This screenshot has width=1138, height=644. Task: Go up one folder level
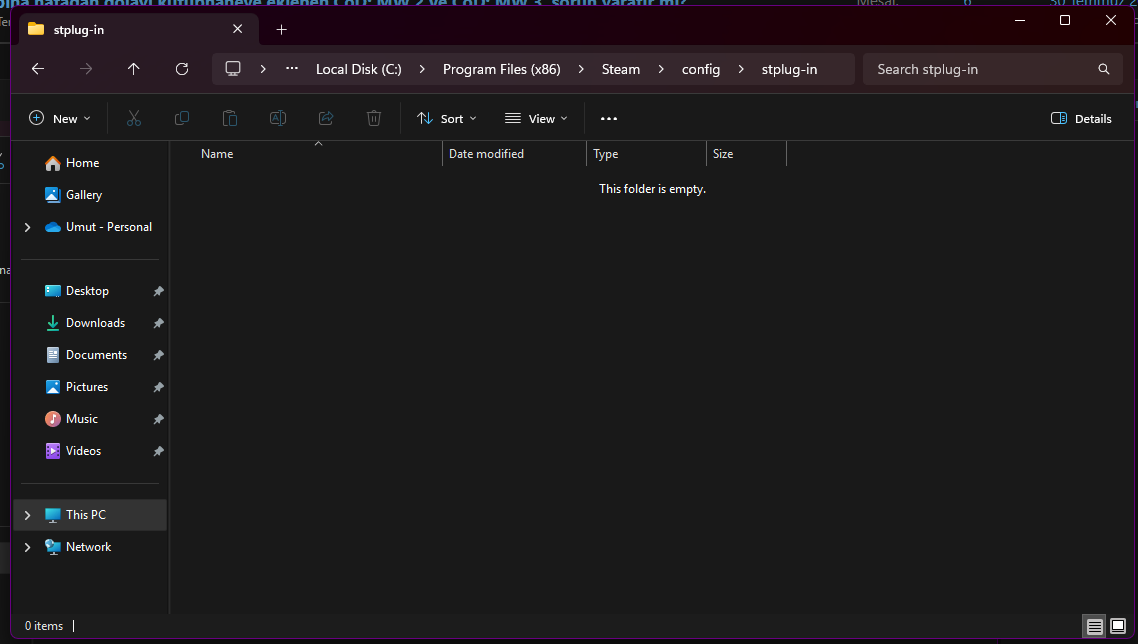pyautogui.click(x=134, y=69)
